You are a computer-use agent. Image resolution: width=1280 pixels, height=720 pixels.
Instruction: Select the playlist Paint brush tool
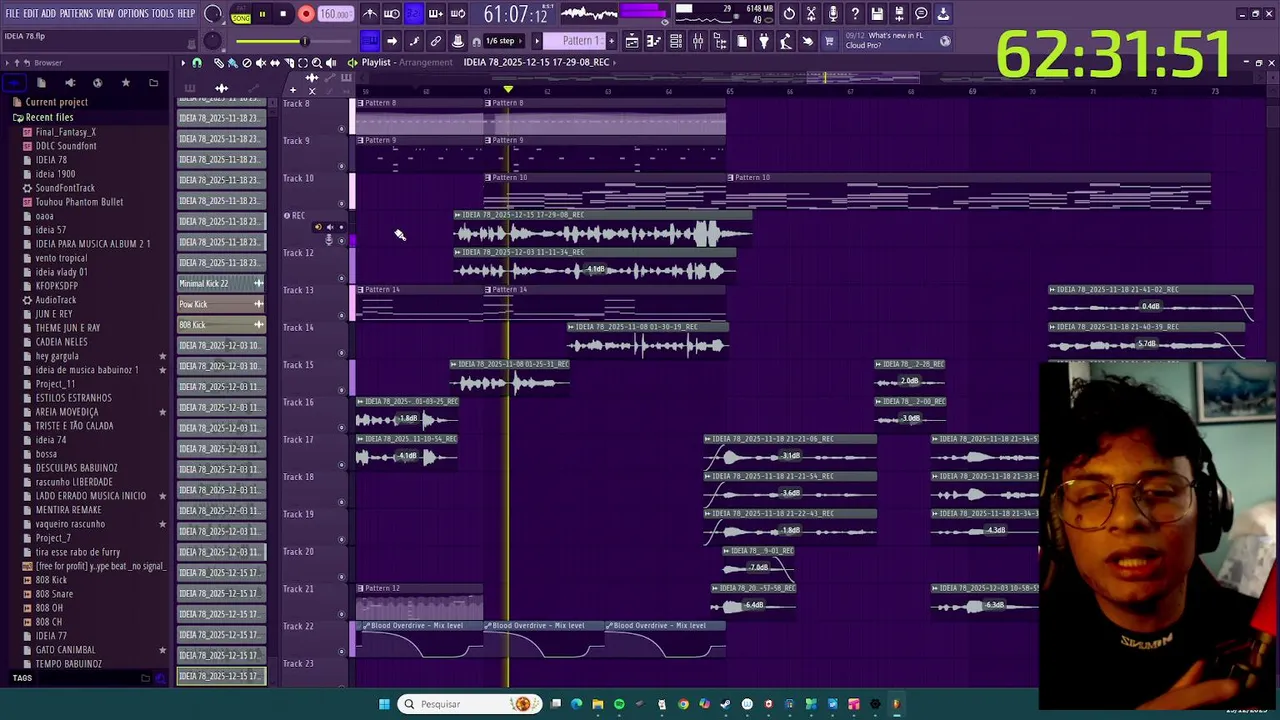(232, 63)
